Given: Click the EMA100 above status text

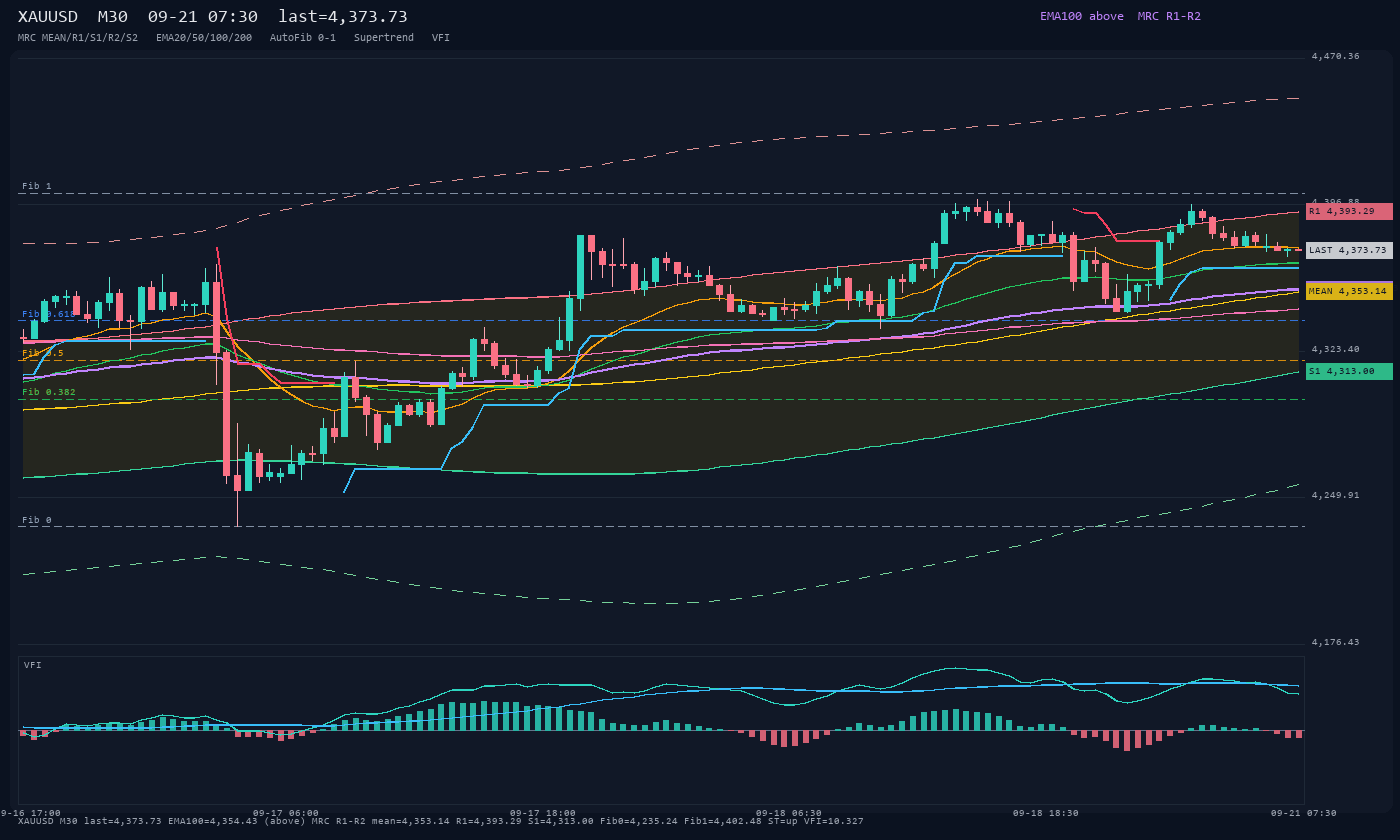Looking at the screenshot, I should [1082, 16].
